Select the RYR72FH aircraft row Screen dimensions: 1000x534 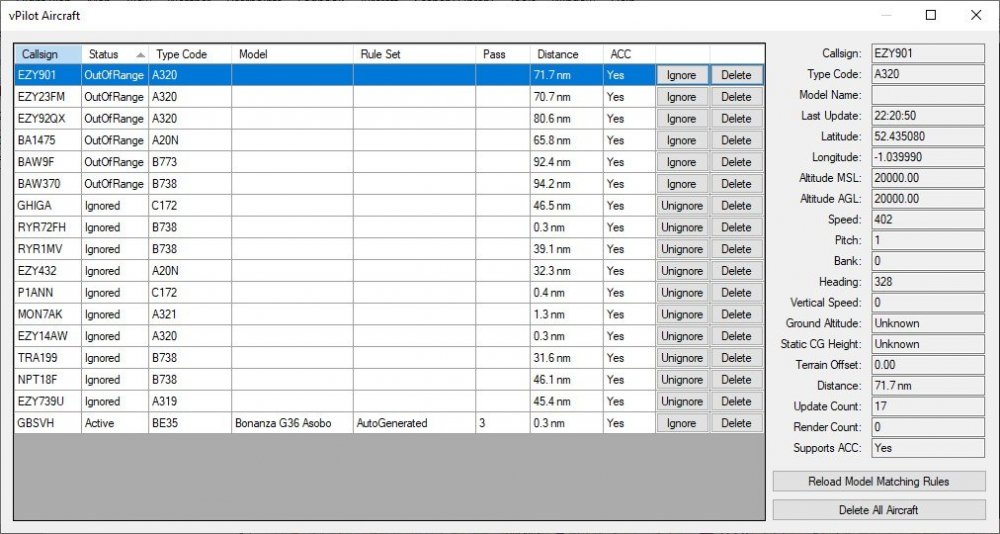coord(44,228)
